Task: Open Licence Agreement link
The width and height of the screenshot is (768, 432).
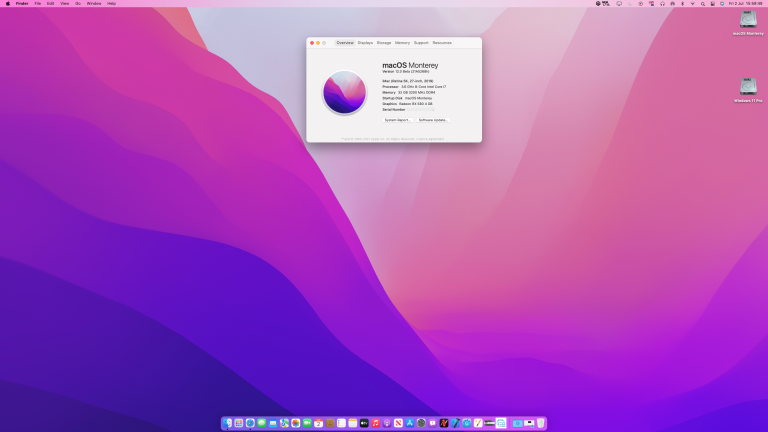Action: coord(430,139)
